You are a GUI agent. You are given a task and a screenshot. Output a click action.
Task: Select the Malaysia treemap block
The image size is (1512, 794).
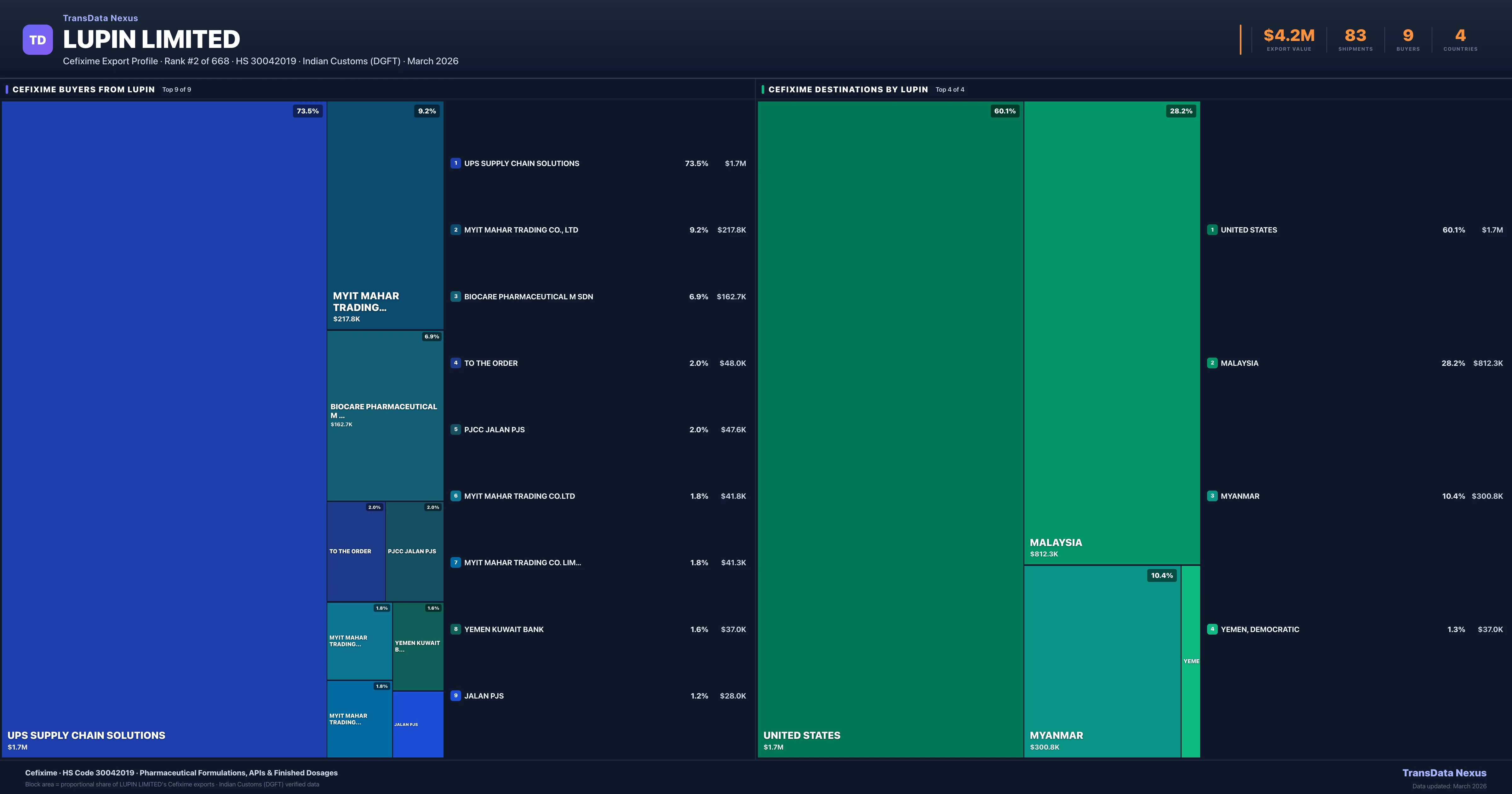coord(1112,332)
